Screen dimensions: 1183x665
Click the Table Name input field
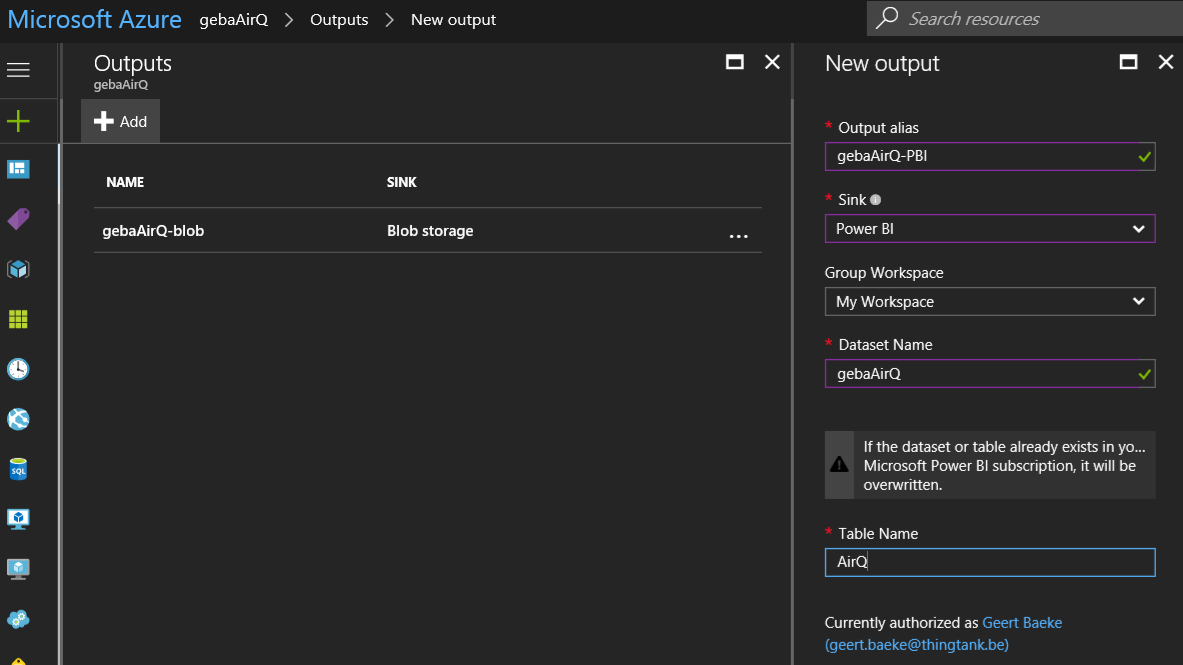click(x=989, y=563)
